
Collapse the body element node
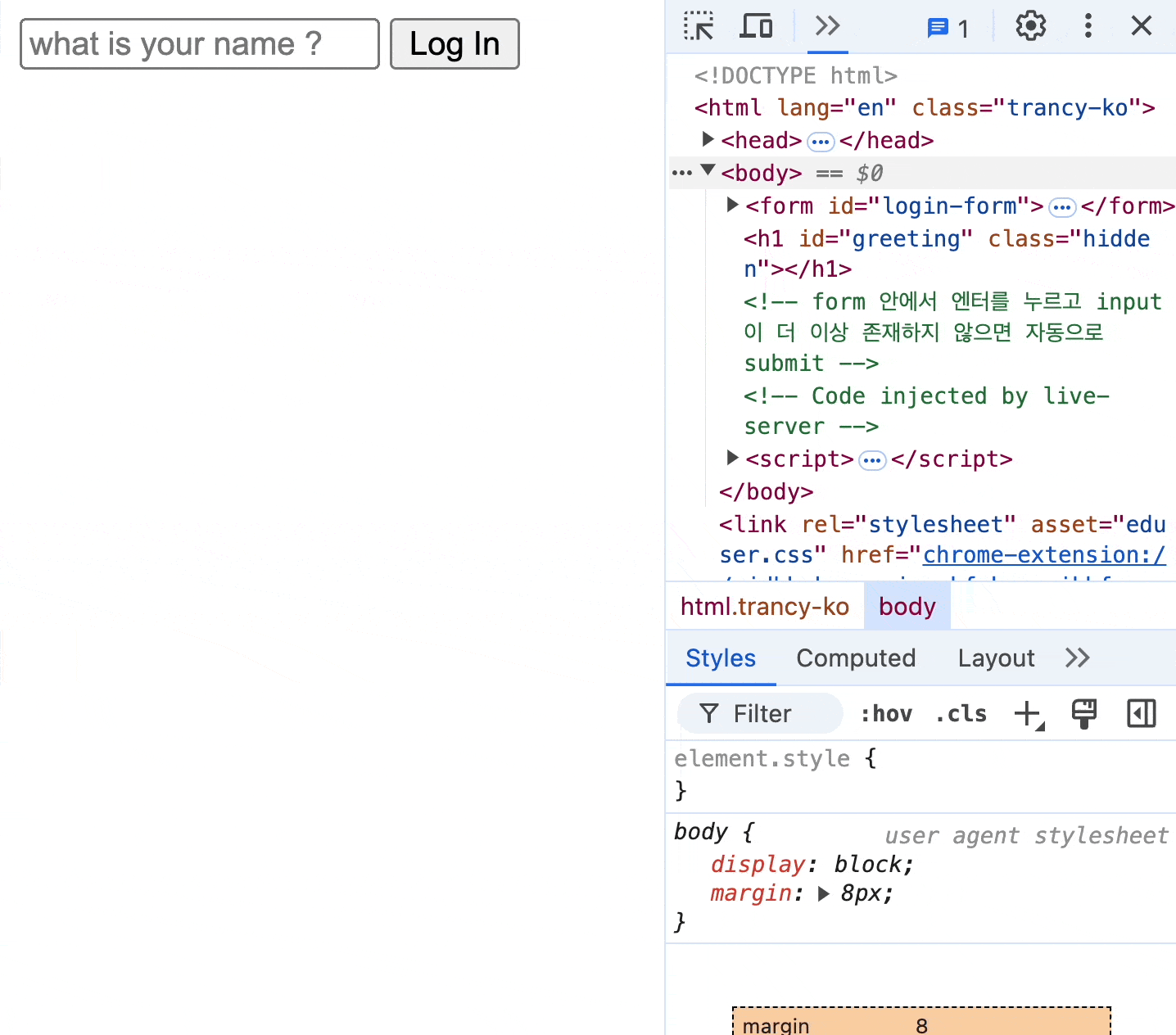(708, 171)
